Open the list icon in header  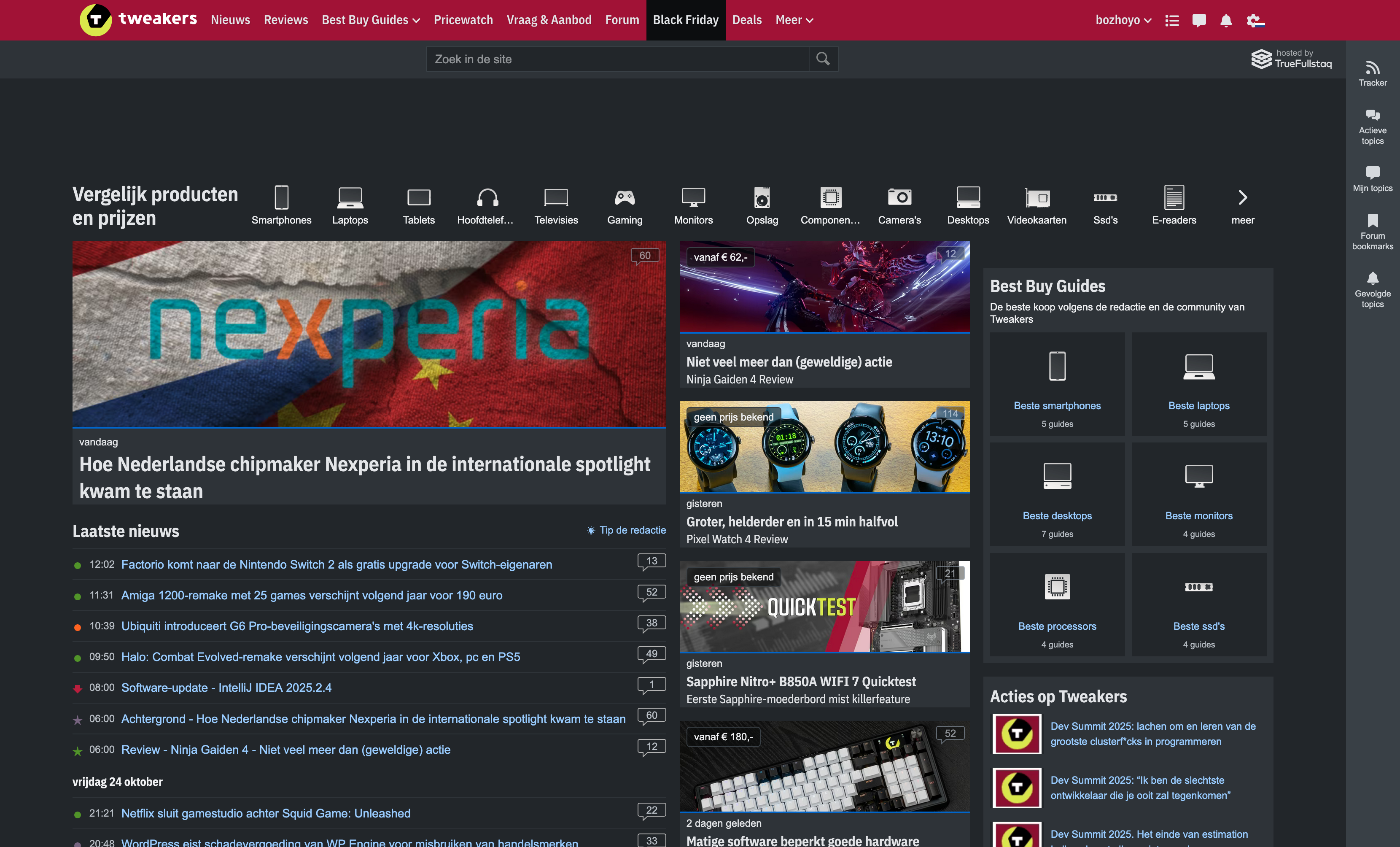tap(1171, 21)
